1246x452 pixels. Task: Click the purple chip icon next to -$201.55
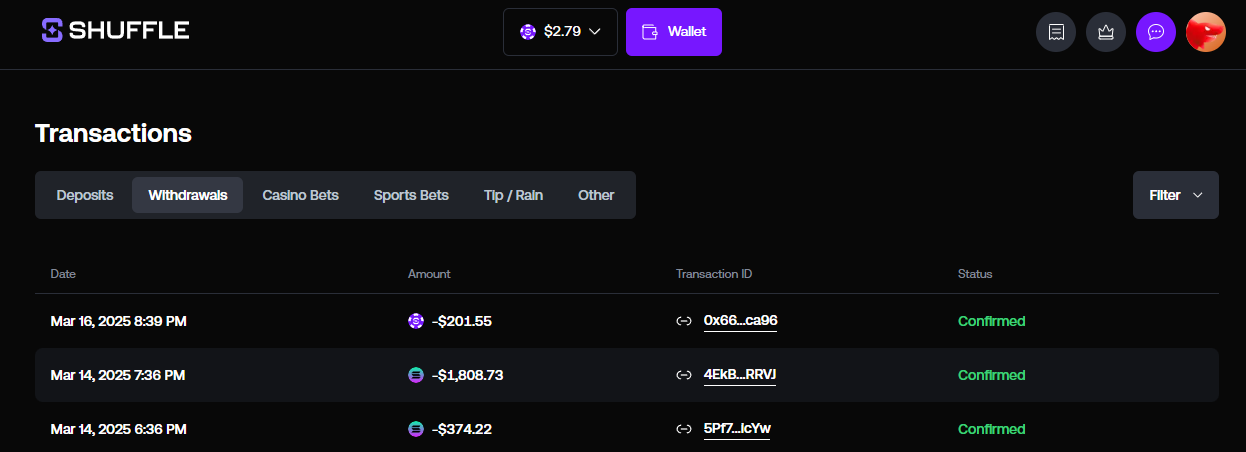tap(416, 321)
